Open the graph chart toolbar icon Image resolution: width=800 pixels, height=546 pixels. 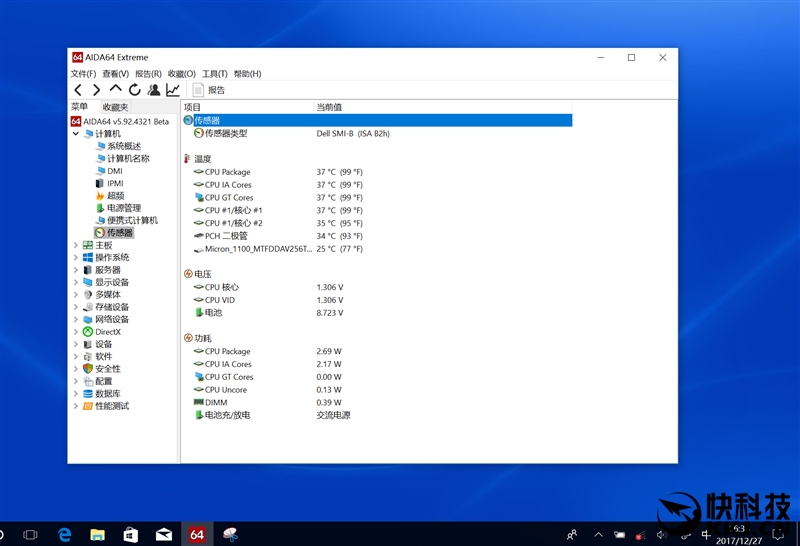[x=173, y=90]
